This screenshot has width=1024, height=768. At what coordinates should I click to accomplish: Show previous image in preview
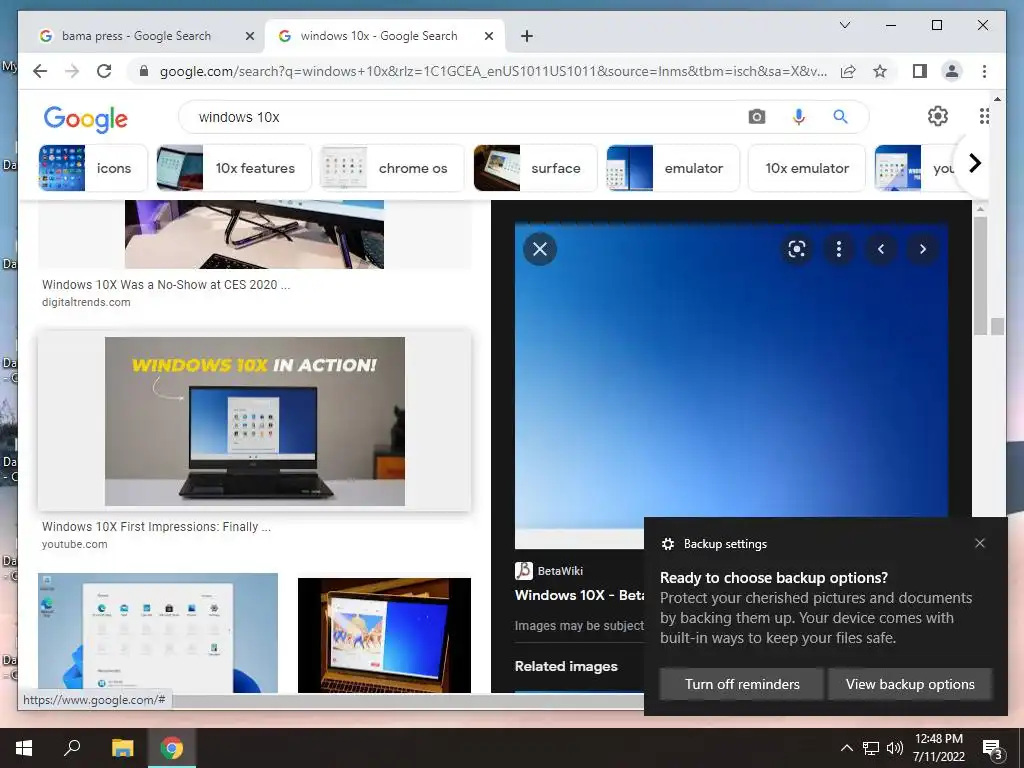[x=880, y=249]
